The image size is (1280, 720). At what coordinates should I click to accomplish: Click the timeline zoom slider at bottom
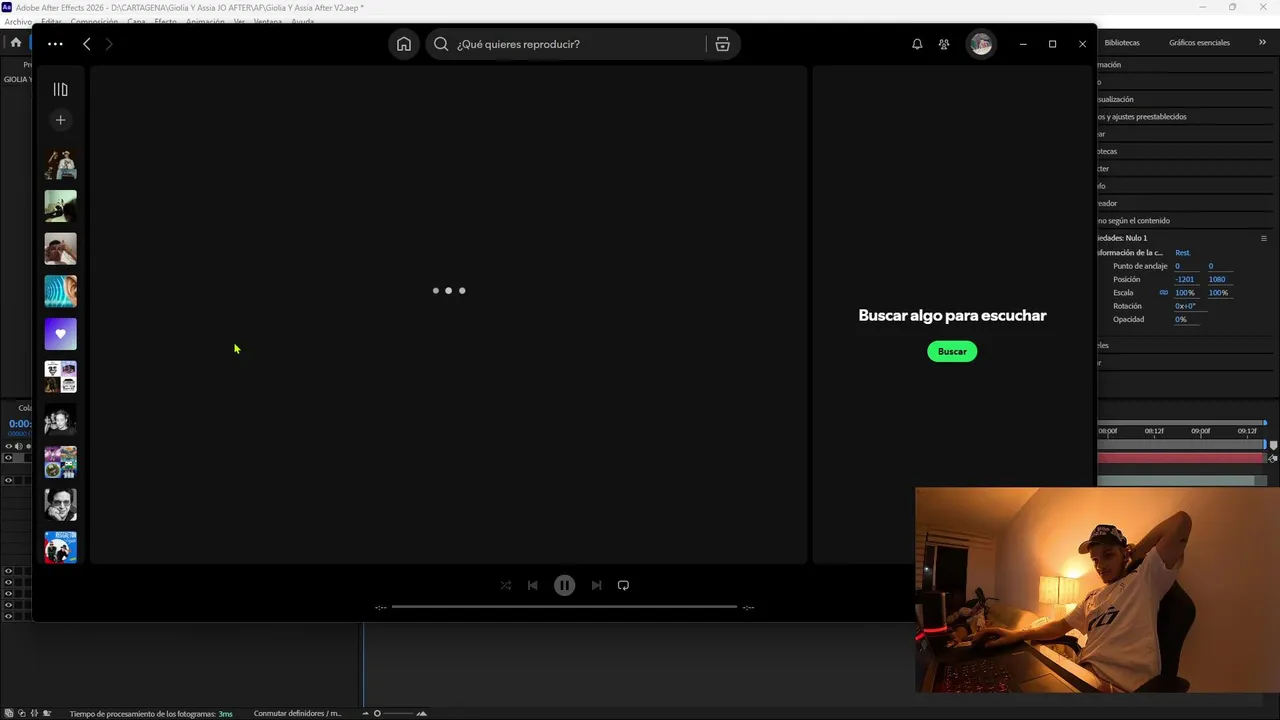point(397,714)
